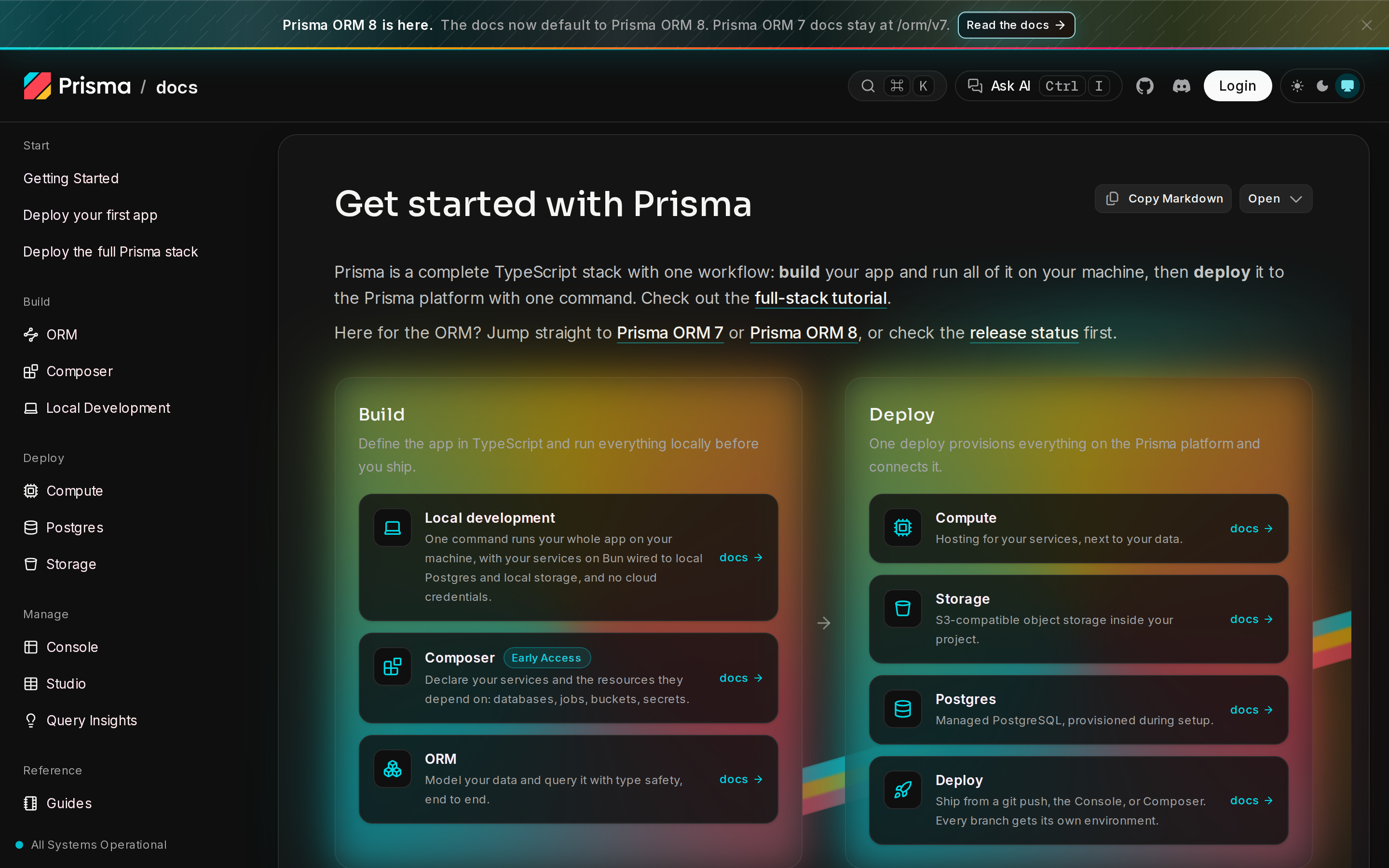Click the Local Development laptop icon in sidebar

30,408
